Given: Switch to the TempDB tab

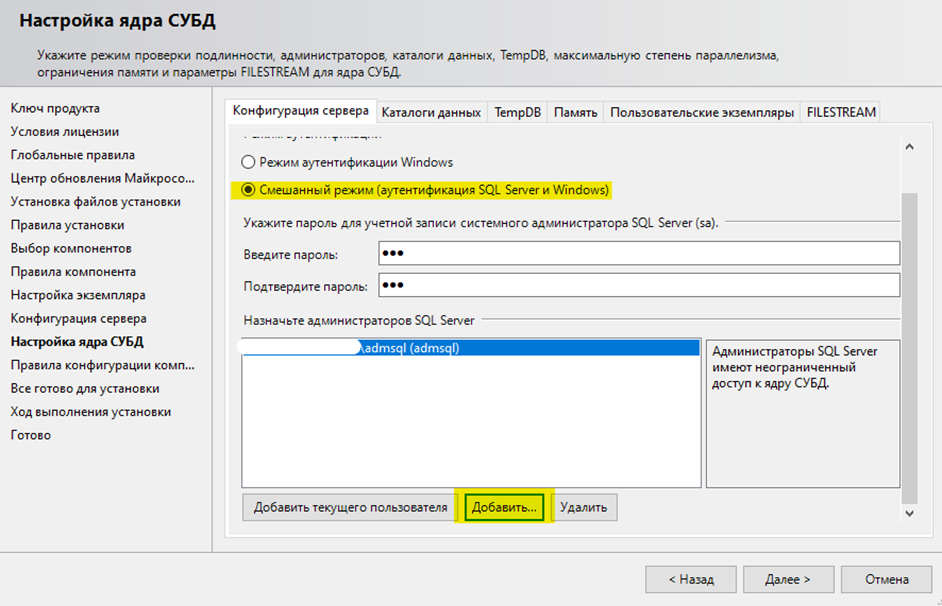Looking at the screenshot, I should tap(517, 112).
